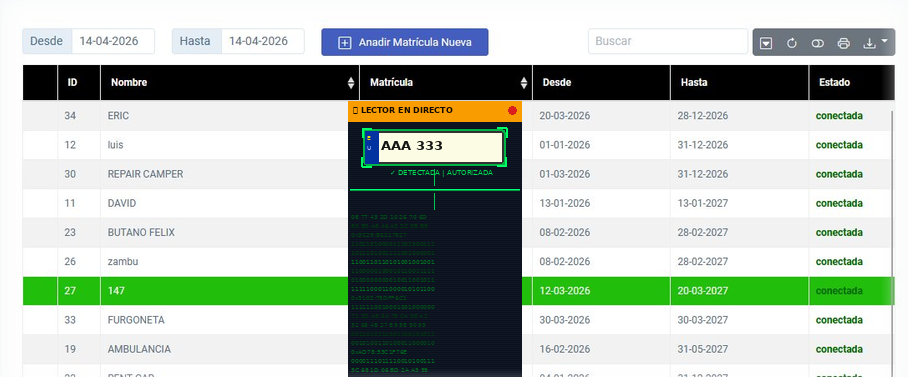The width and height of the screenshot is (908, 377).
Task: Select the BUTANO FELIX row name
Action: (141, 232)
